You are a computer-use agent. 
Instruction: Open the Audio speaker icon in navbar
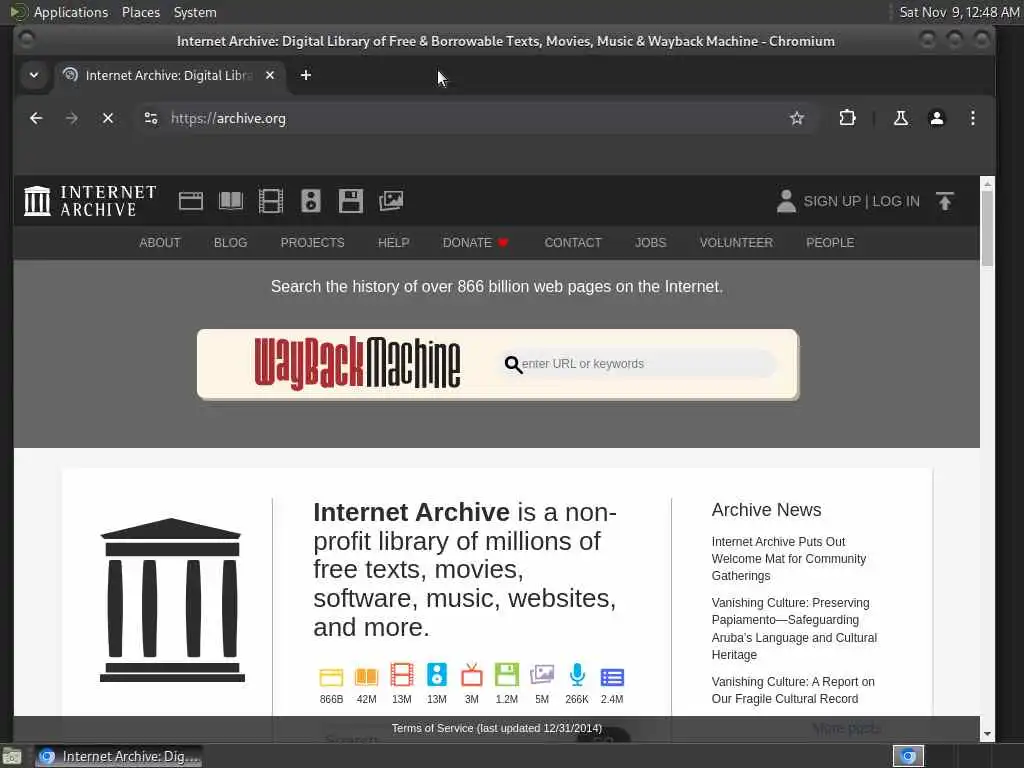coord(310,200)
